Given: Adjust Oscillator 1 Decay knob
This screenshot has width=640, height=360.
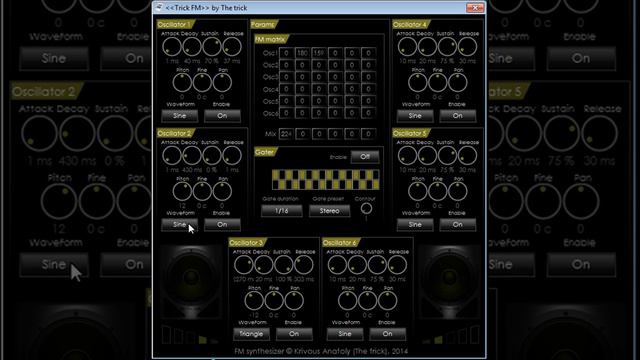Looking at the screenshot, I should pos(192,47).
